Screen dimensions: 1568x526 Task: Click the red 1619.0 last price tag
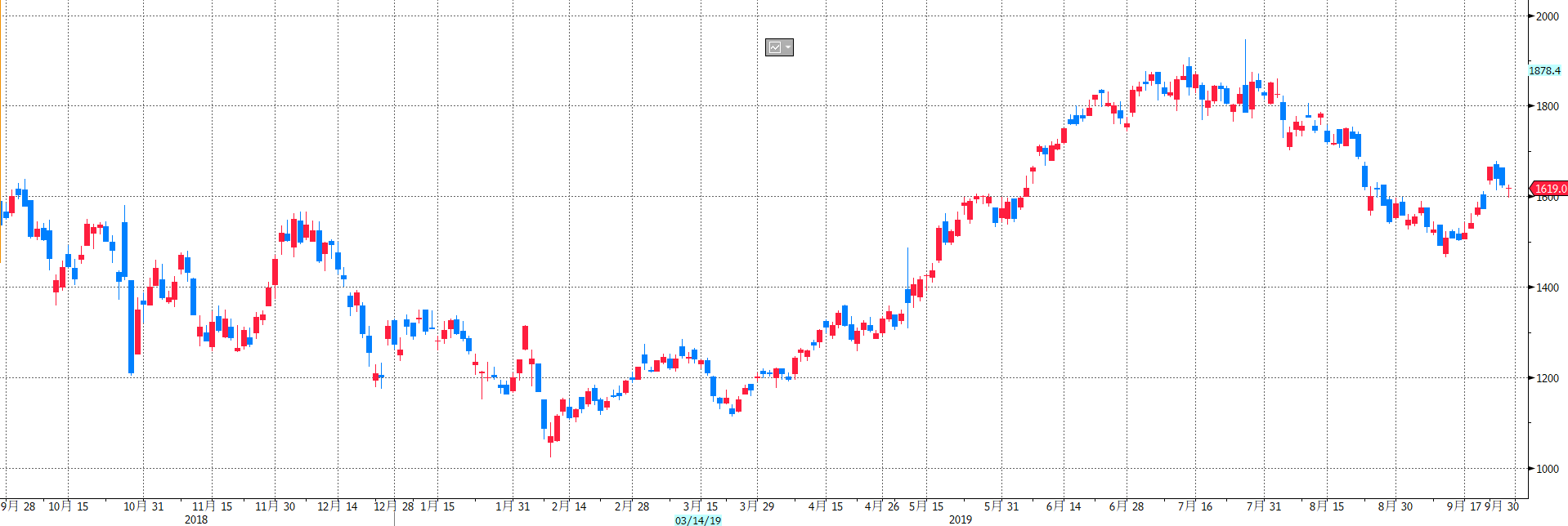(1549, 189)
